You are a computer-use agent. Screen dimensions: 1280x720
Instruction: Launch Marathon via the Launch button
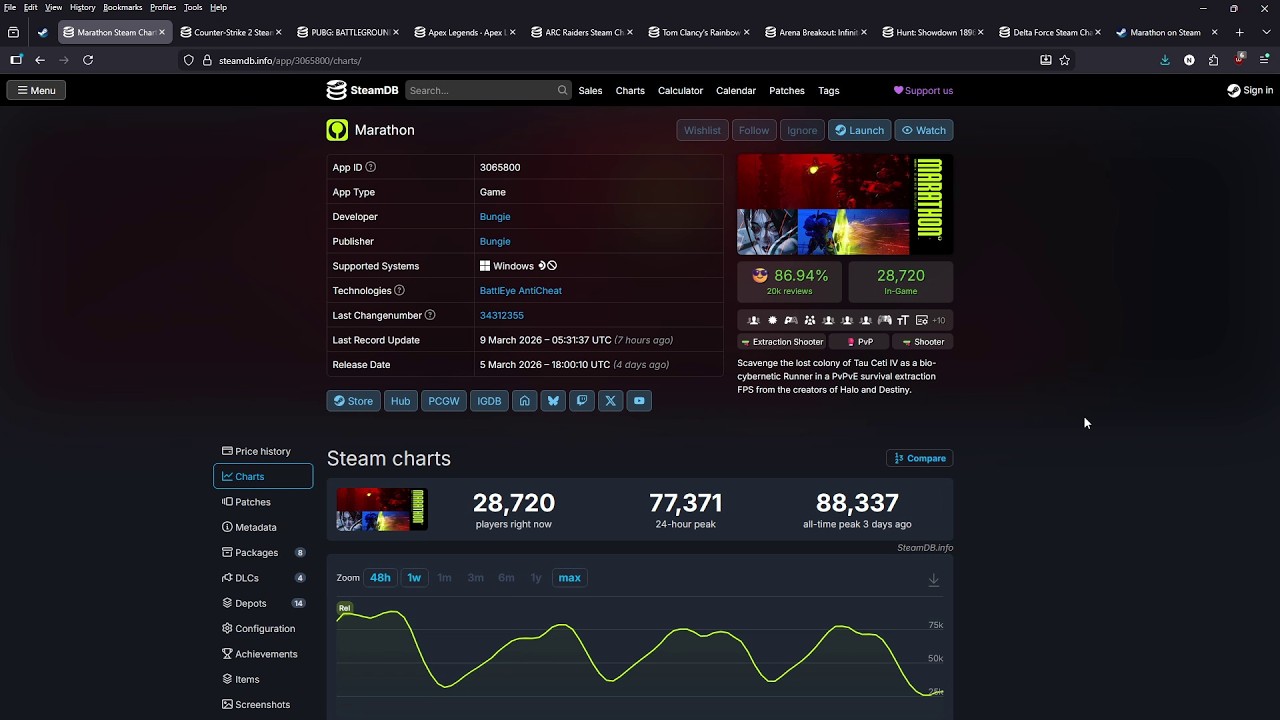tap(859, 130)
